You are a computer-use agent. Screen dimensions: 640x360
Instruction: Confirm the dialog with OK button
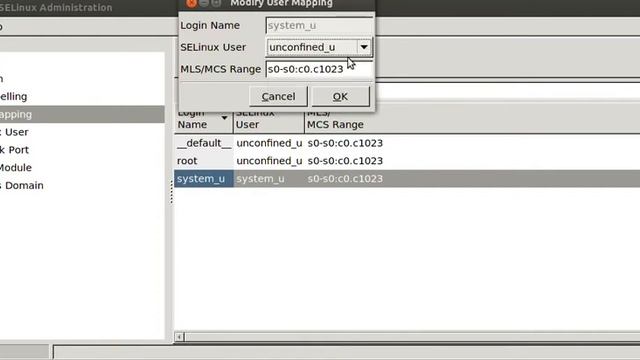click(x=340, y=96)
